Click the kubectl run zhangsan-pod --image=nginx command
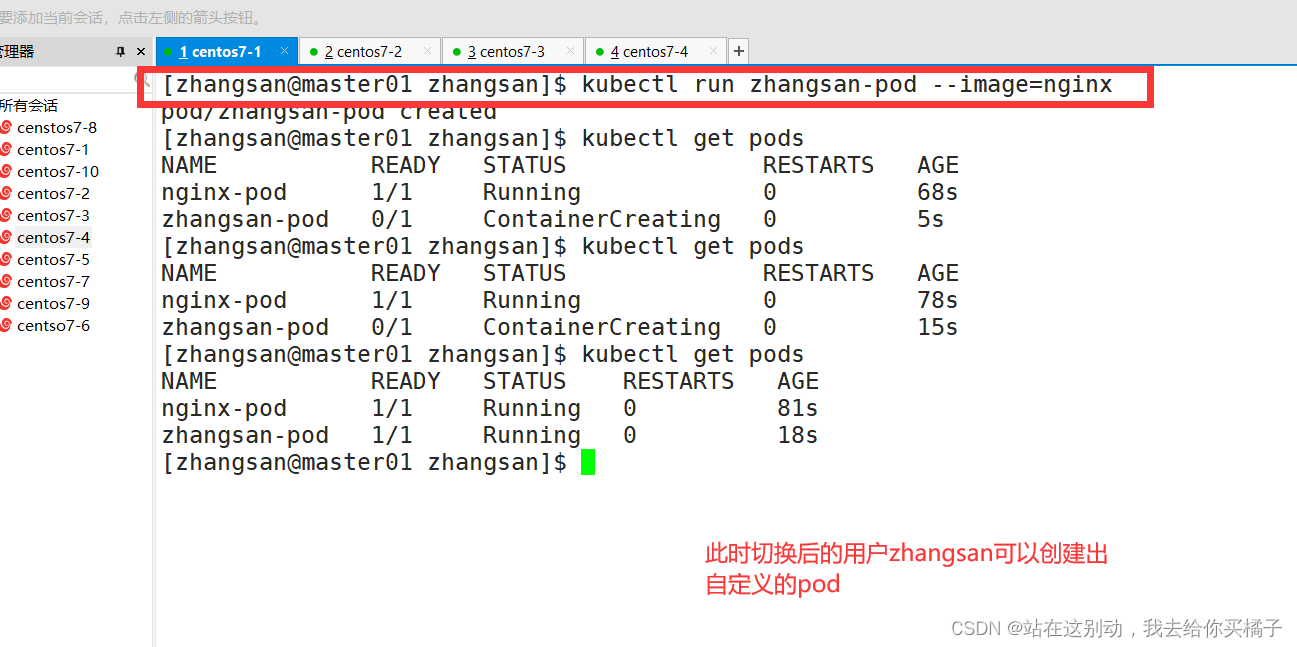Screen dimensions: 1297x647 point(847,85)
